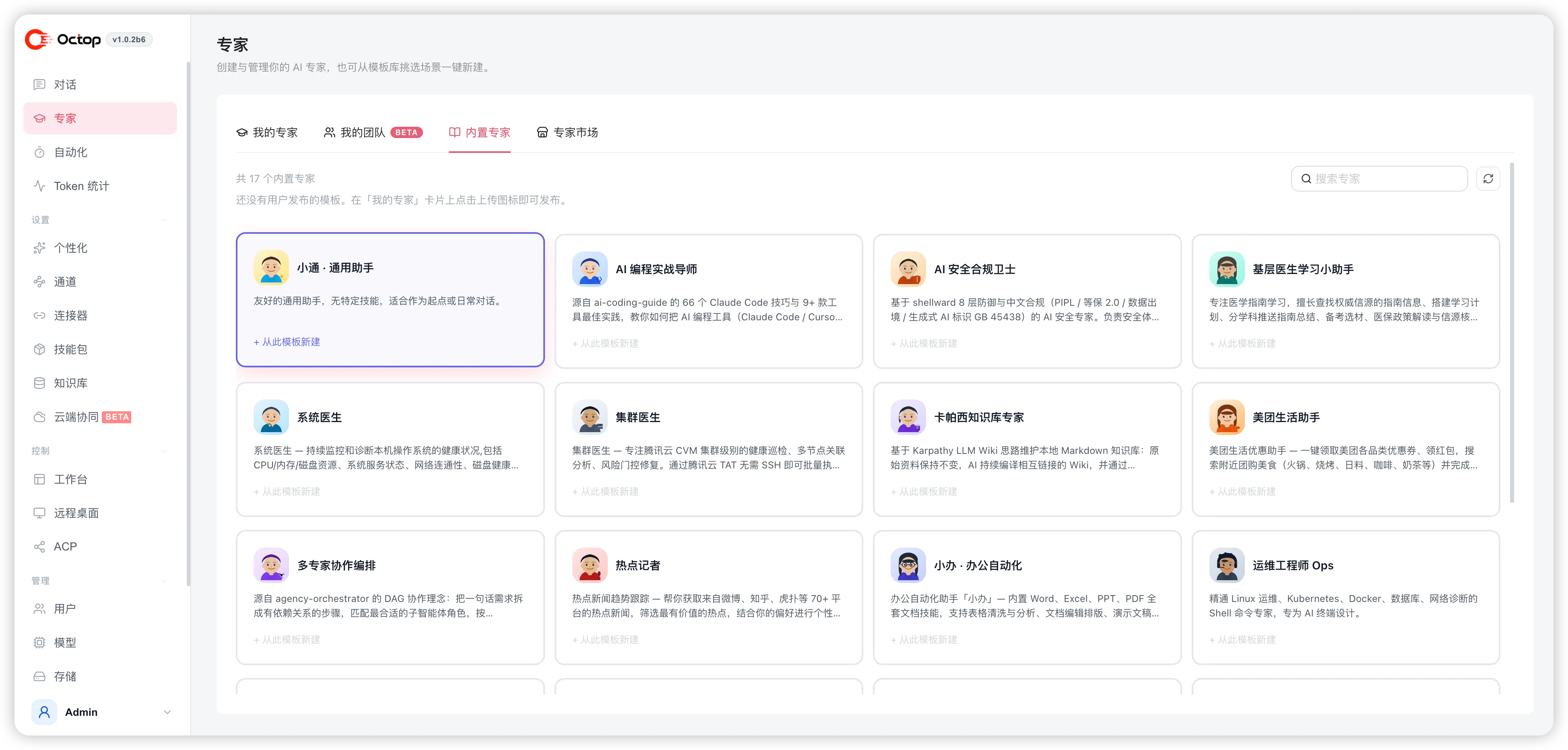Click the 小办·办公自动化 card title
1568x750 pixels.
[978, 566]
